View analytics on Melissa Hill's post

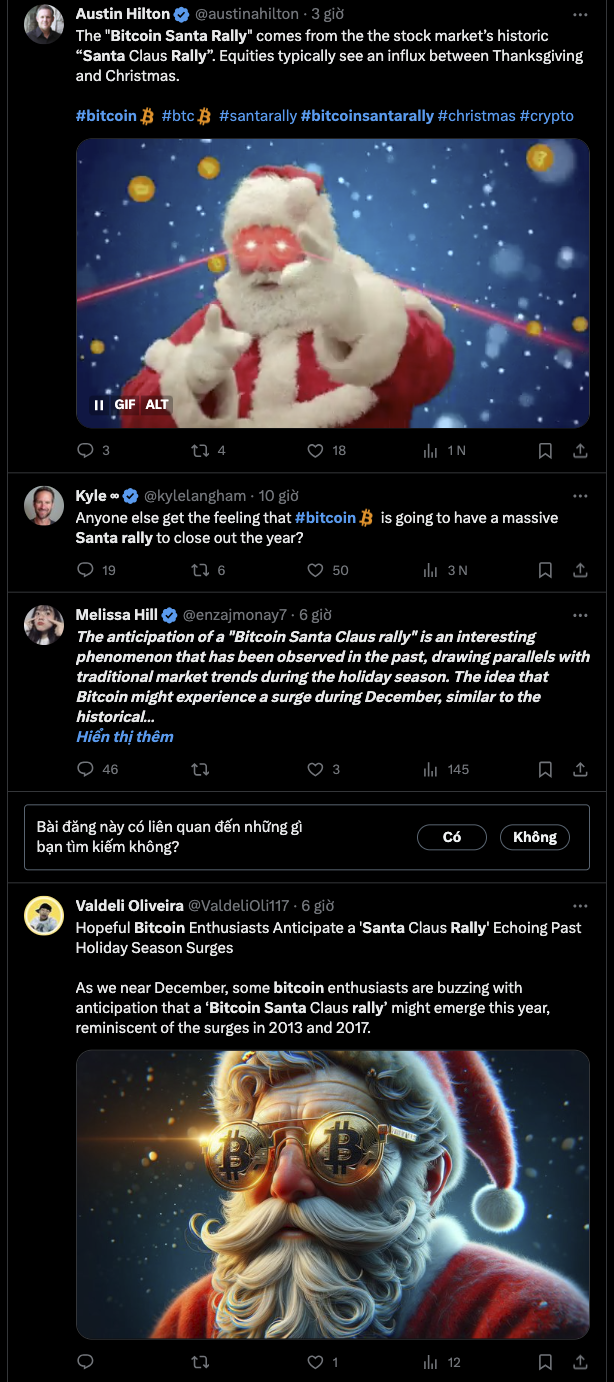(x=431, y=769)
